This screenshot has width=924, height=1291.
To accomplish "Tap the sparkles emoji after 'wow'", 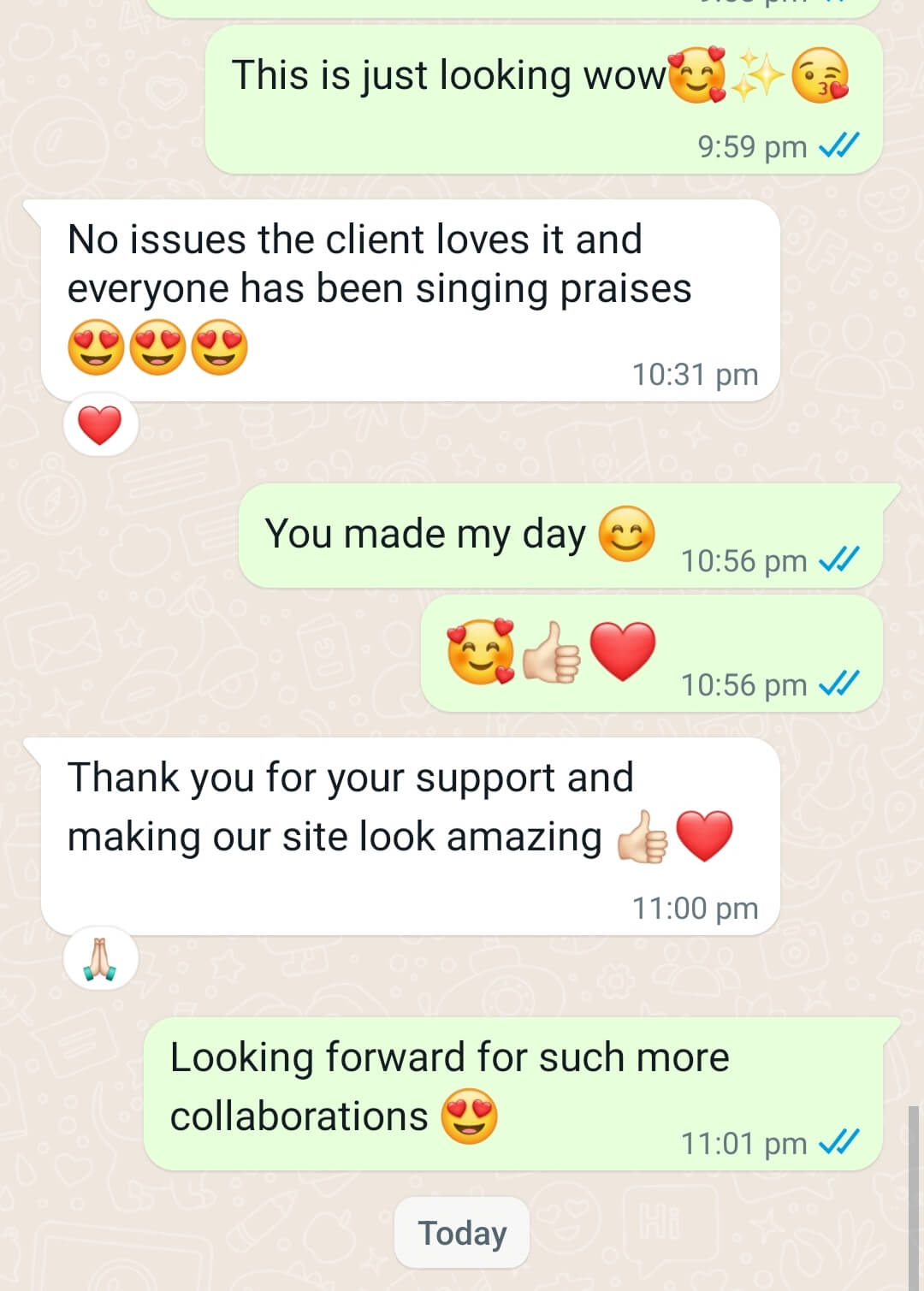I will (x=757, y=75).
